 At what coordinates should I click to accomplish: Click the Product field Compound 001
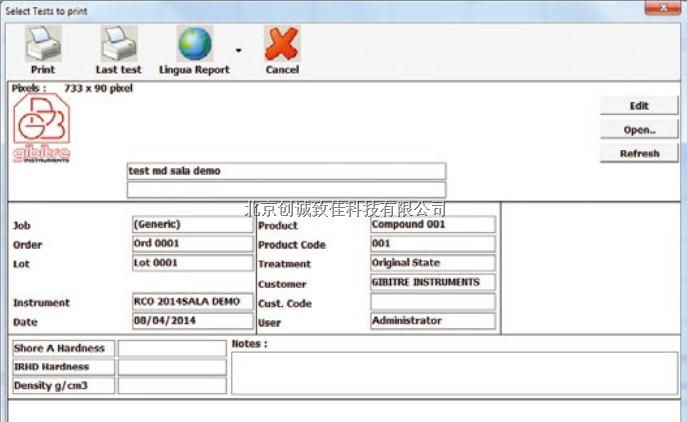click(432, 225)
